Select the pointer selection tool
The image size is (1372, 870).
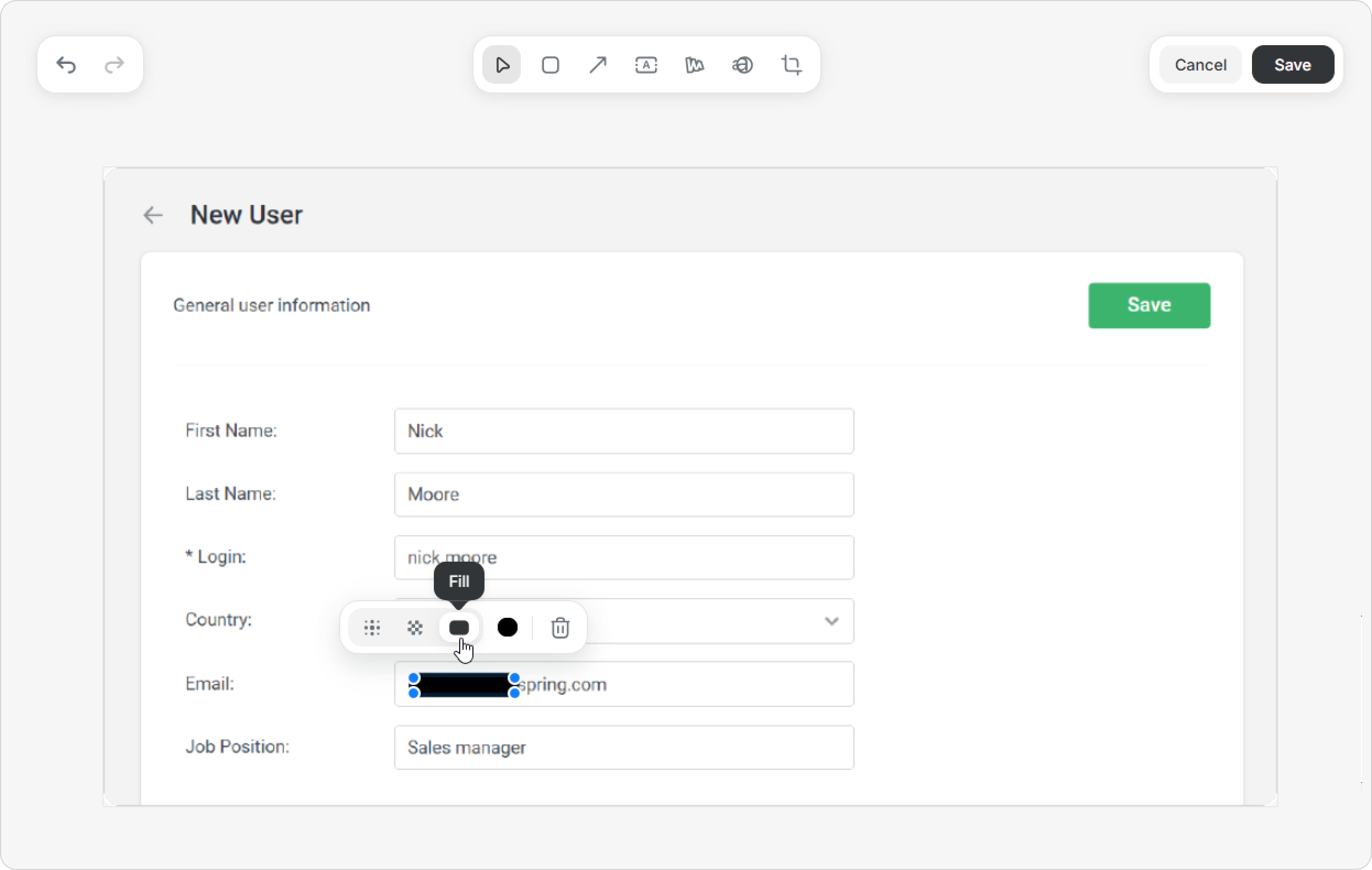pyautogui.click(x=502, y=65)
